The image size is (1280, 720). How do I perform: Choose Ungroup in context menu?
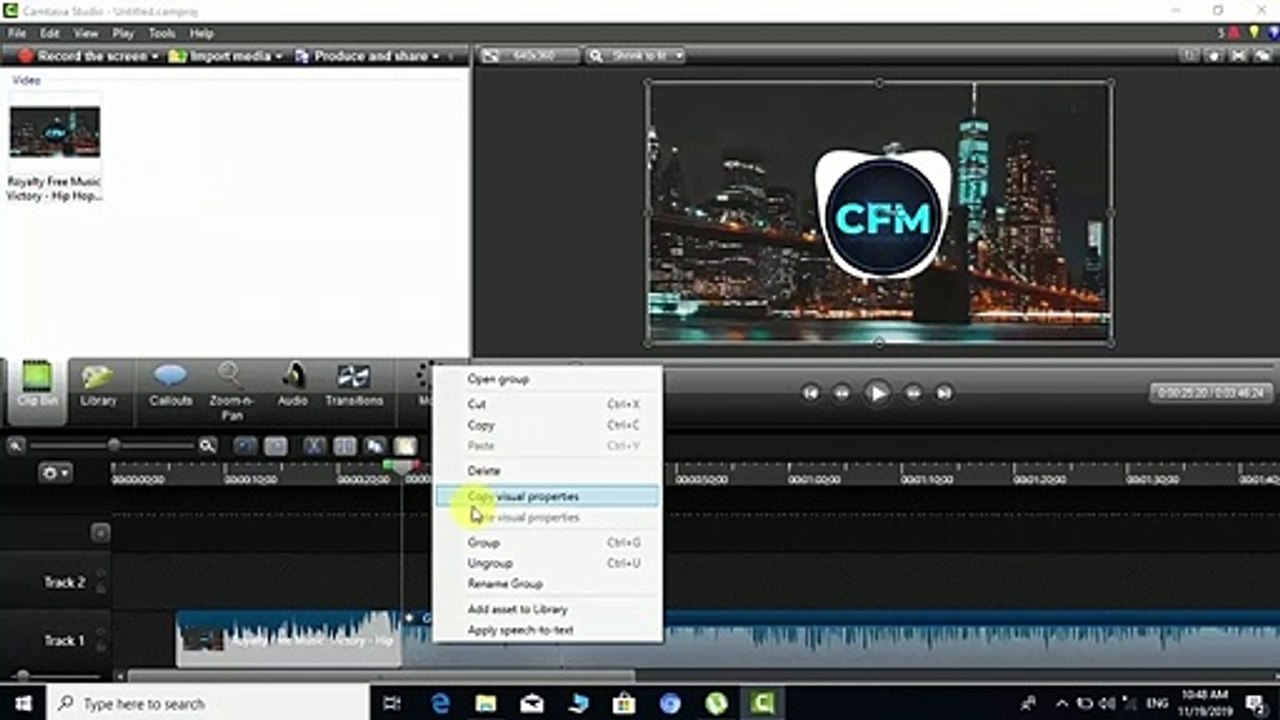click(547, 563)
